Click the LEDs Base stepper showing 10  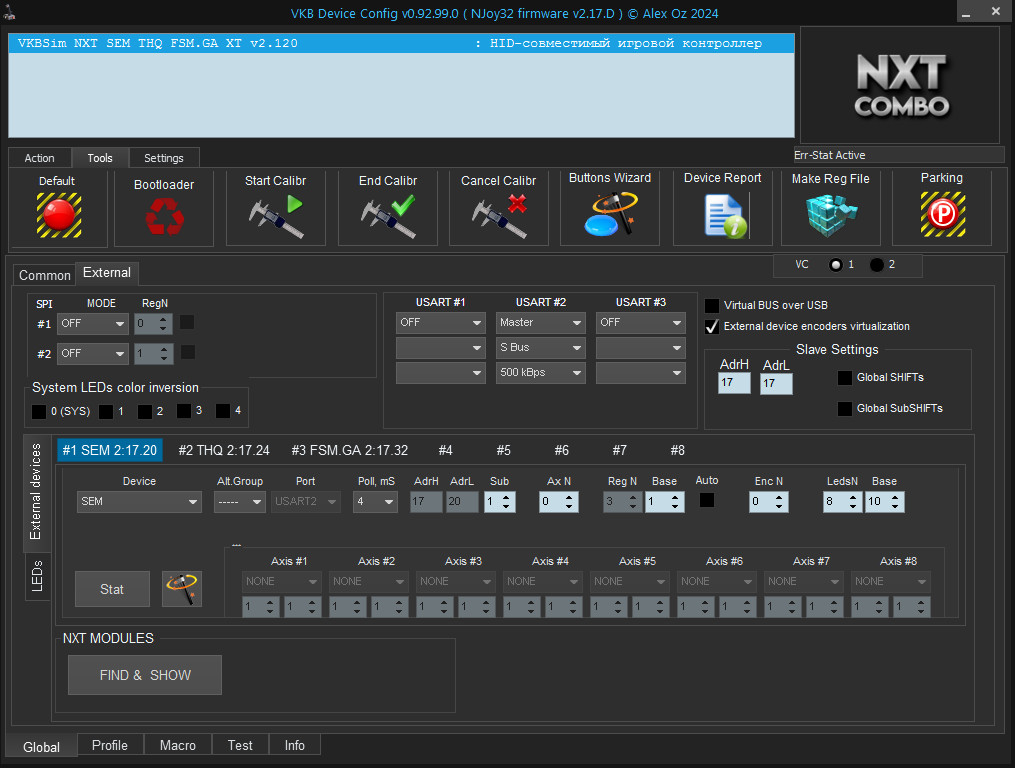point(884,502)
